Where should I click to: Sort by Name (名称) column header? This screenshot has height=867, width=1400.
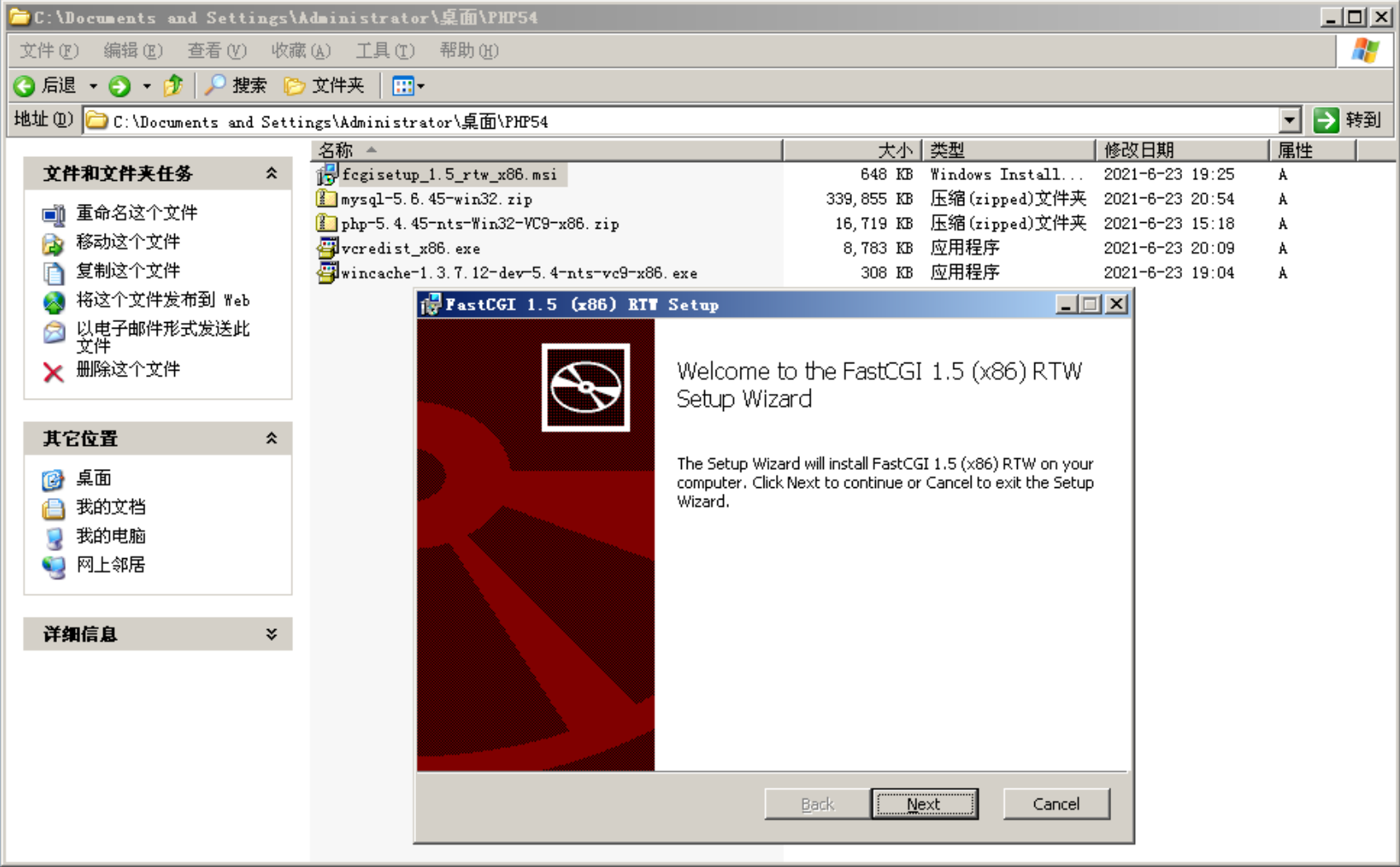tap(546, 149)
